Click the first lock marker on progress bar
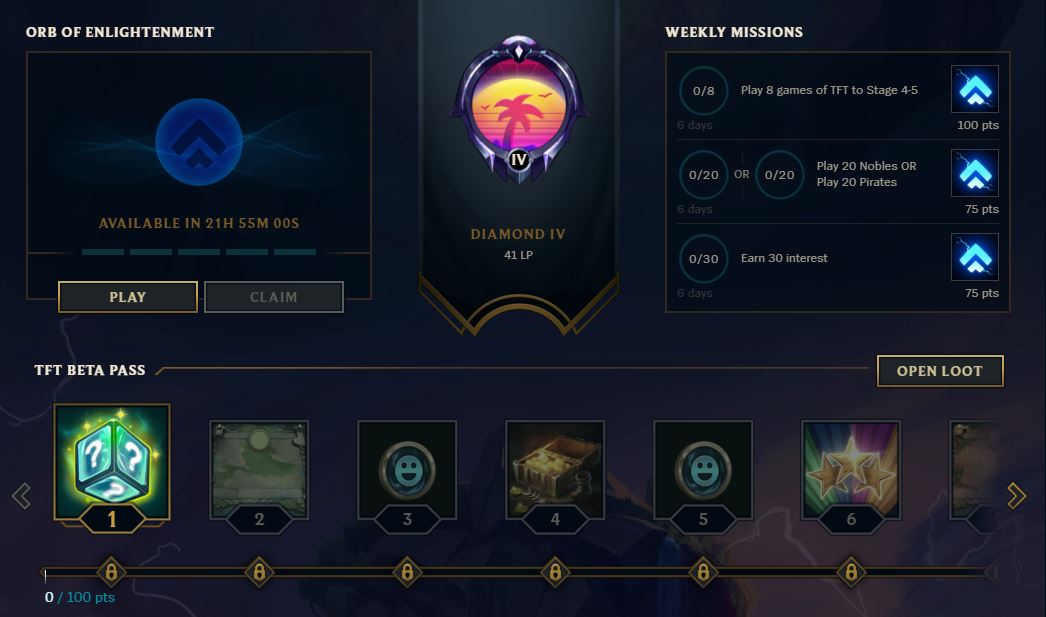The image size is (1046, 617). tap(111, 572)
